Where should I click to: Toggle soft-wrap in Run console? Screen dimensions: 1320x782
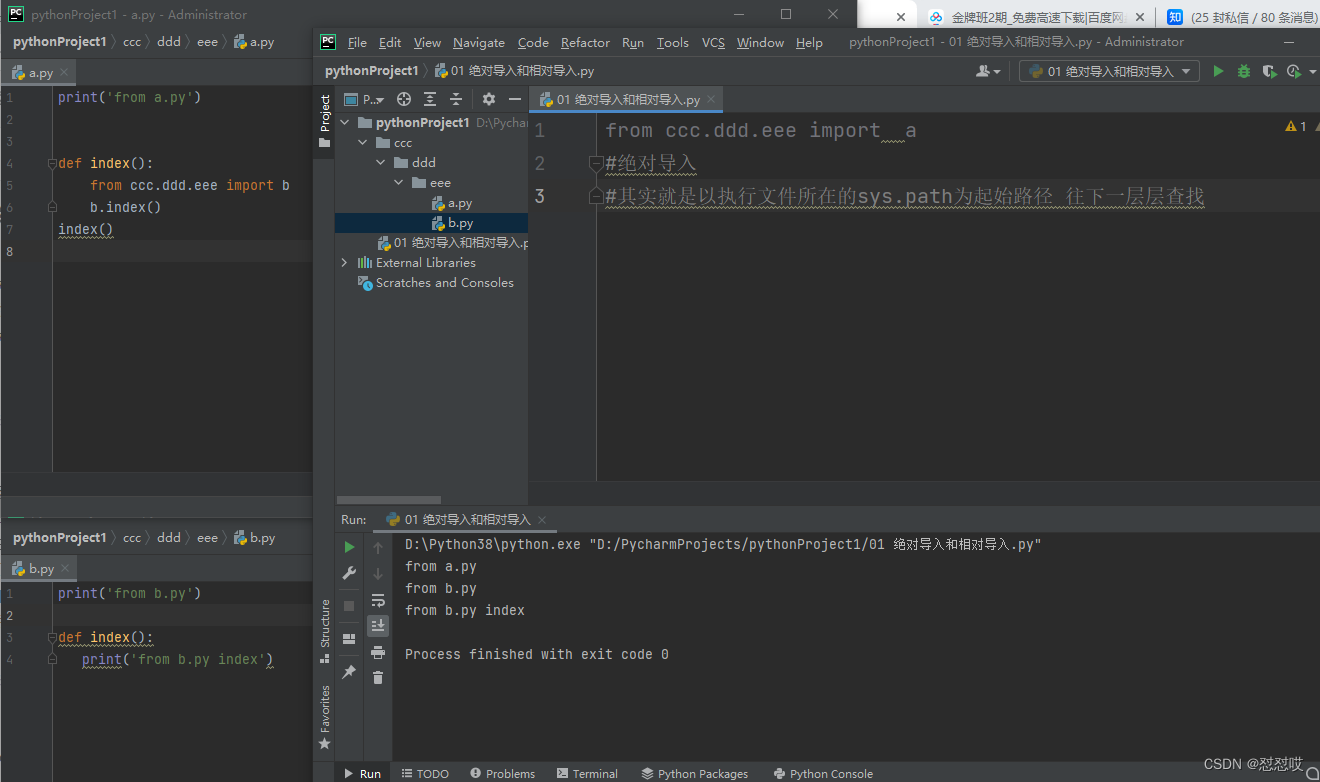coord(378,600)
